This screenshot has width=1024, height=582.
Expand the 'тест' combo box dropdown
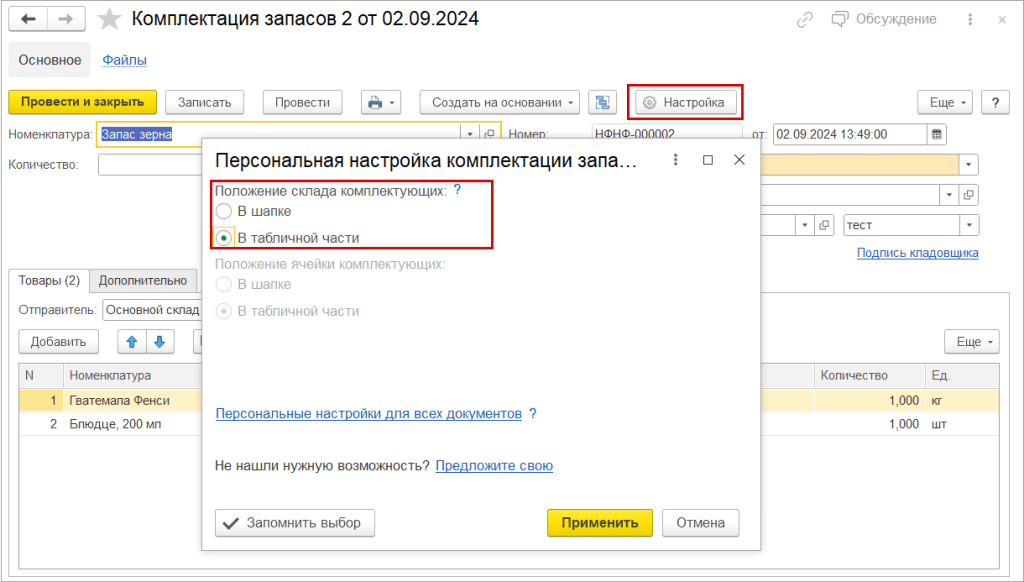click(968, 225)
